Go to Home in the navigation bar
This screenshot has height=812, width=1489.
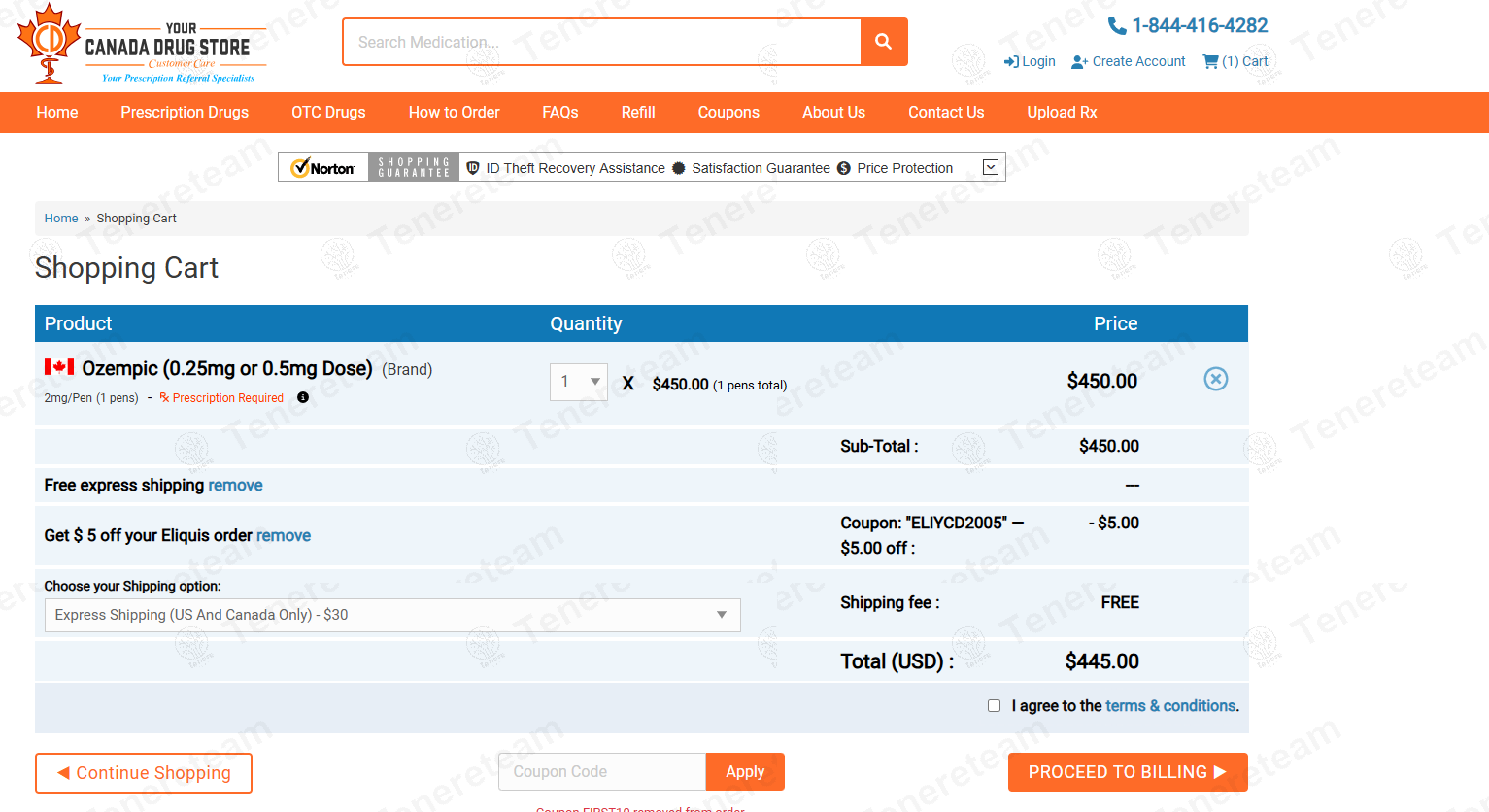[x=57, y=113]
